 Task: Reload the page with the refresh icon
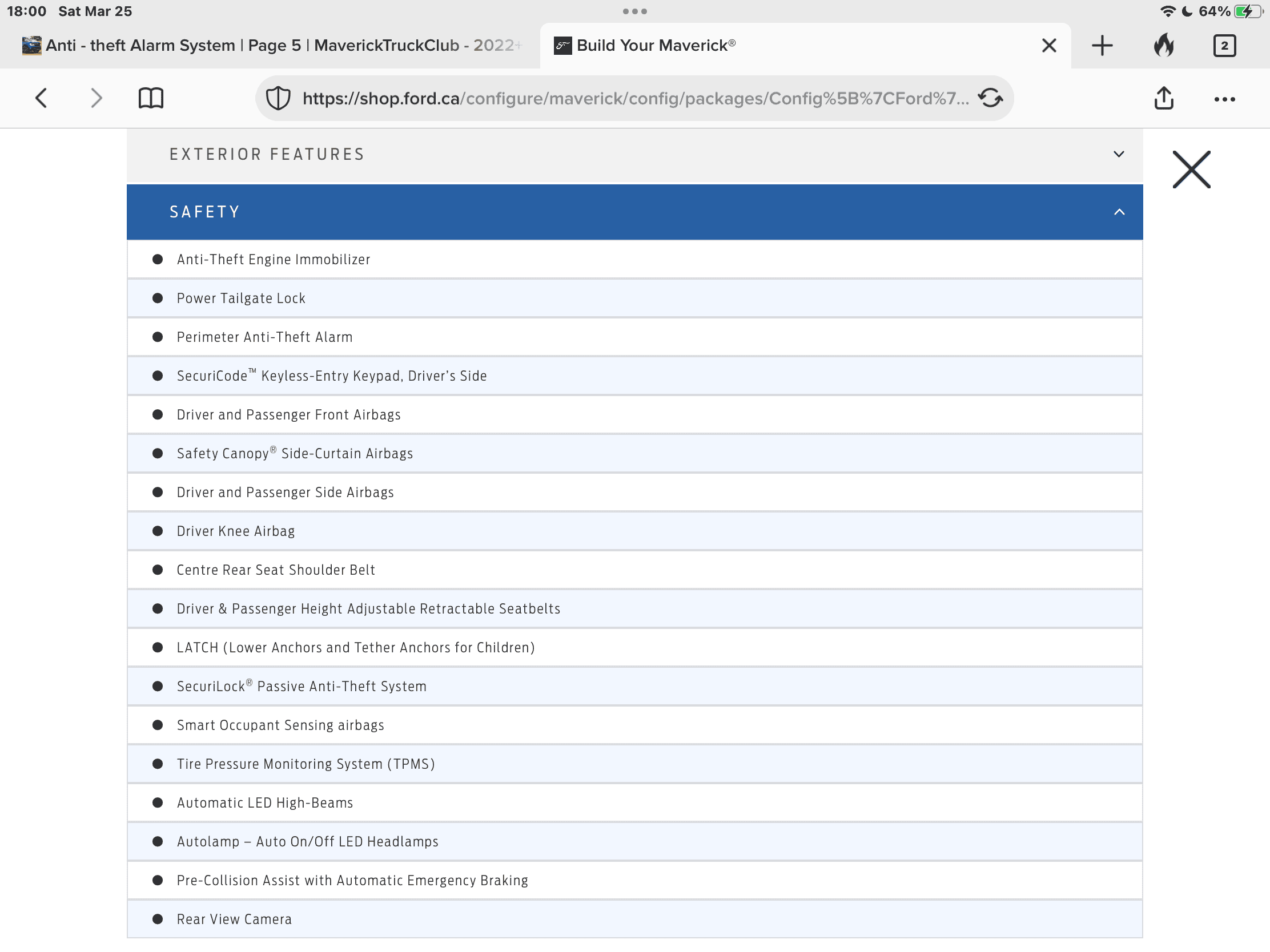click(990, 98)
